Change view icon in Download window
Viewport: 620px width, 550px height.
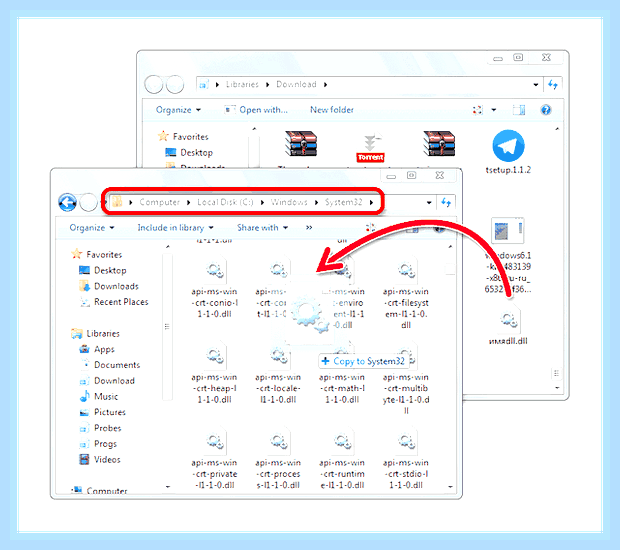click(x=478, y=110)
